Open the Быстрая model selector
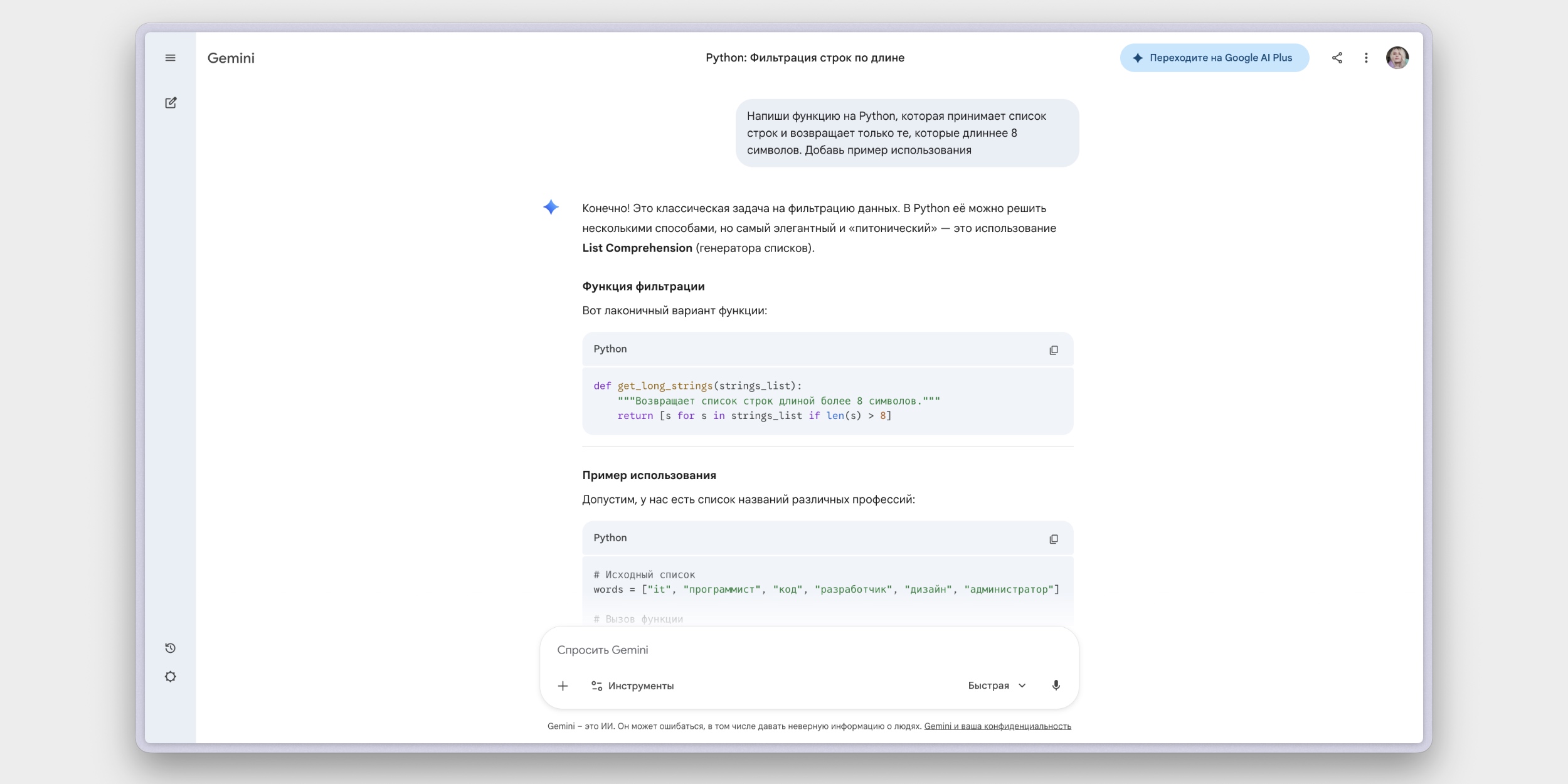This screenshot has height=784, width=1568. coord(997,685)
